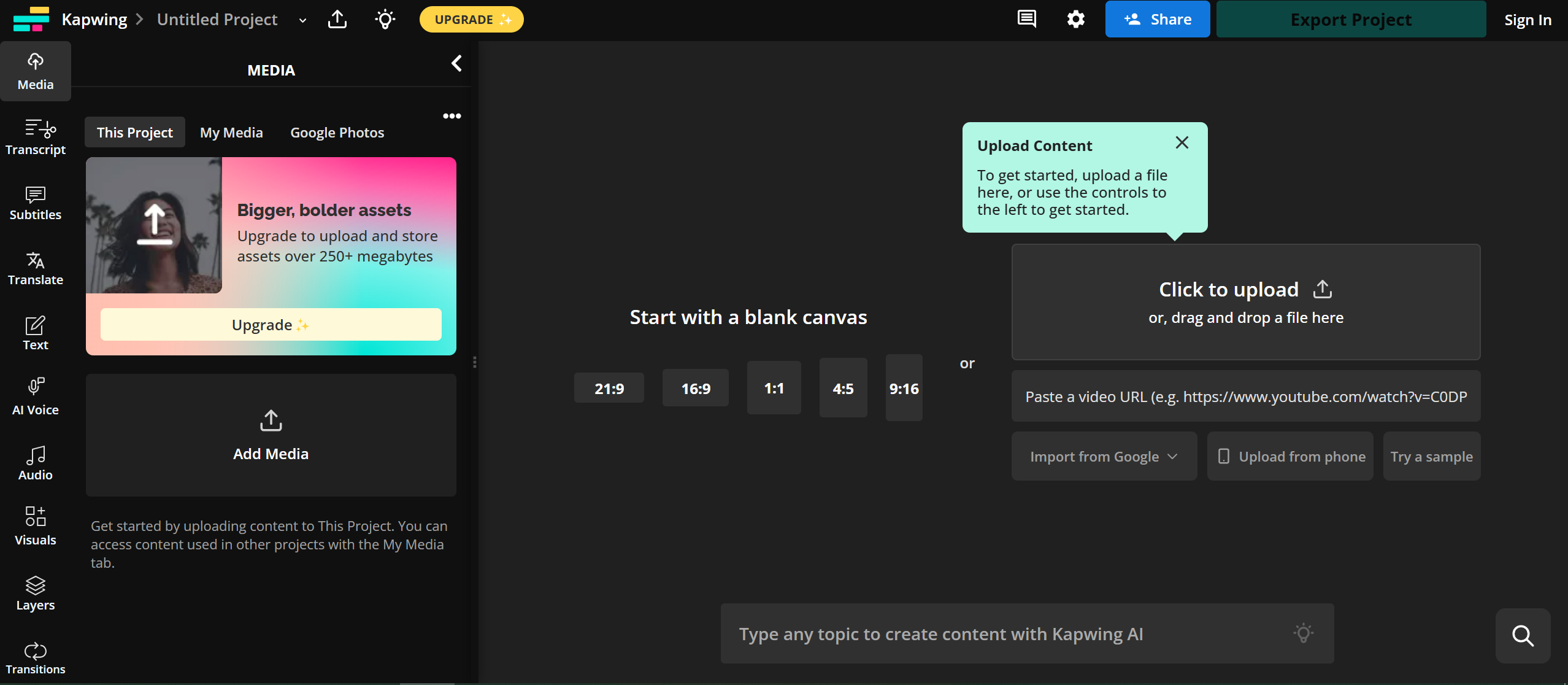Open the Transcript tool
The image size is (1568, 685).
[x=36, y=137]
